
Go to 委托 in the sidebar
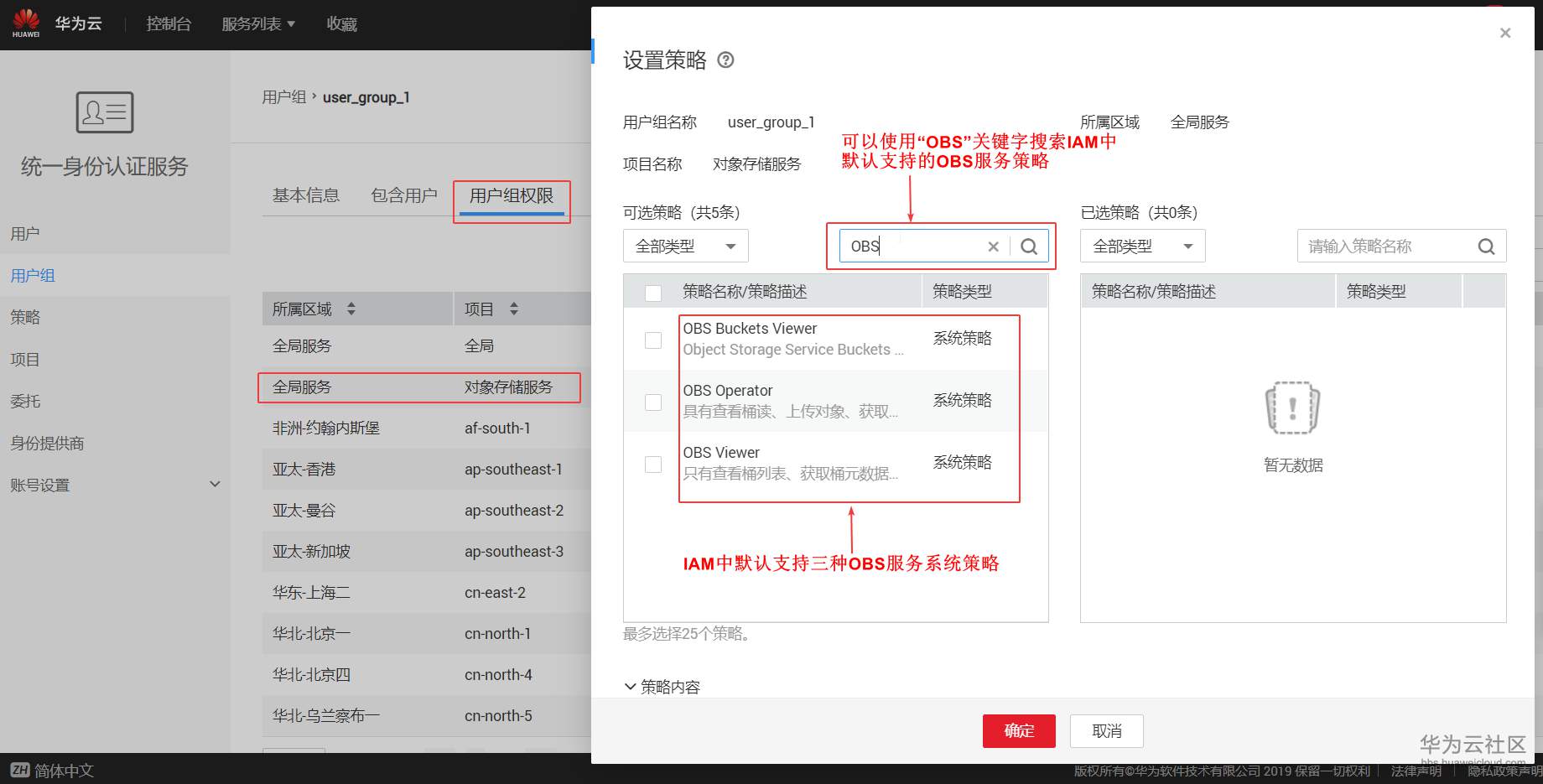pos(25,402)
